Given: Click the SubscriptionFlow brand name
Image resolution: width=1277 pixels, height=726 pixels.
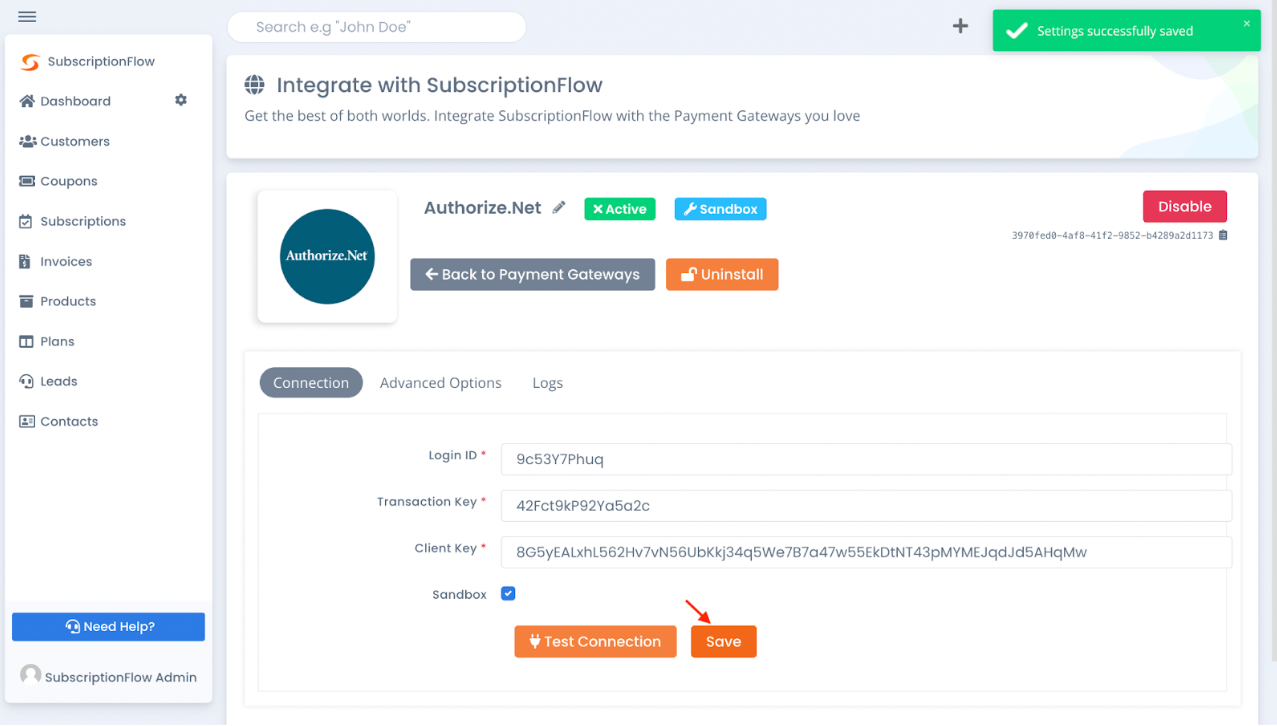Looking at the screenshot, I should coord(101,62).
